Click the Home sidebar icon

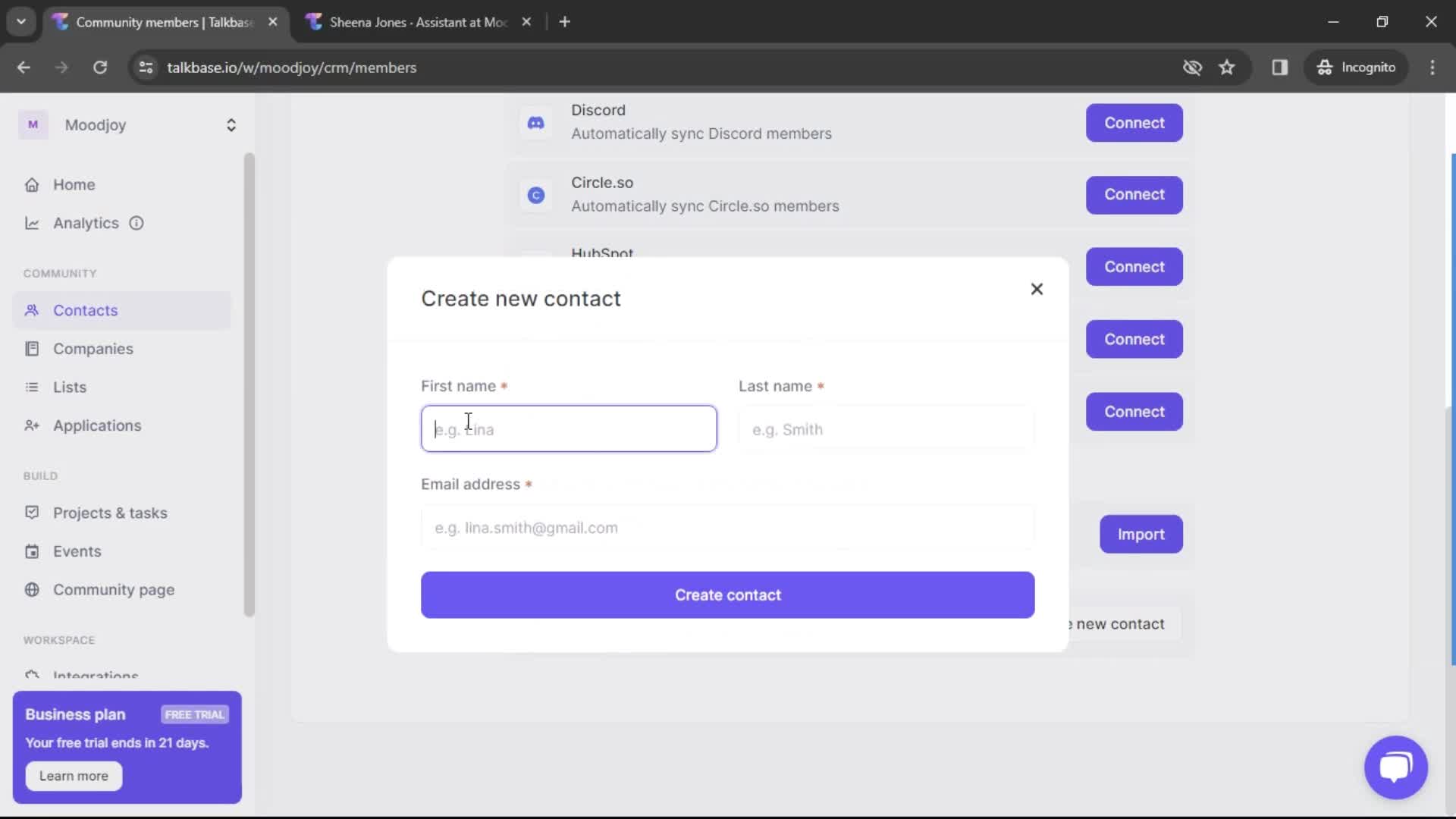[x=32, y=184]
